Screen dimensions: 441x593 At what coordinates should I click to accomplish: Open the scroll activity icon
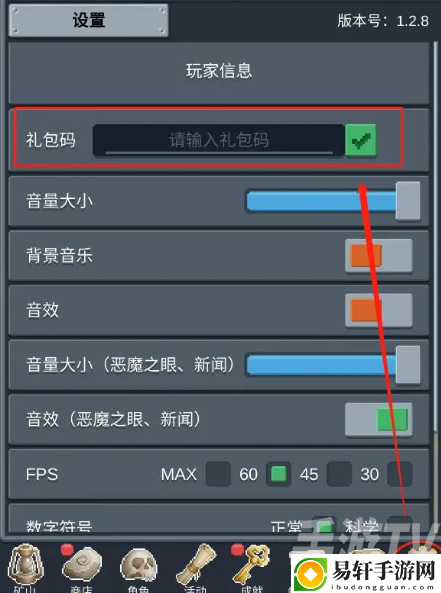pos(196,564)
